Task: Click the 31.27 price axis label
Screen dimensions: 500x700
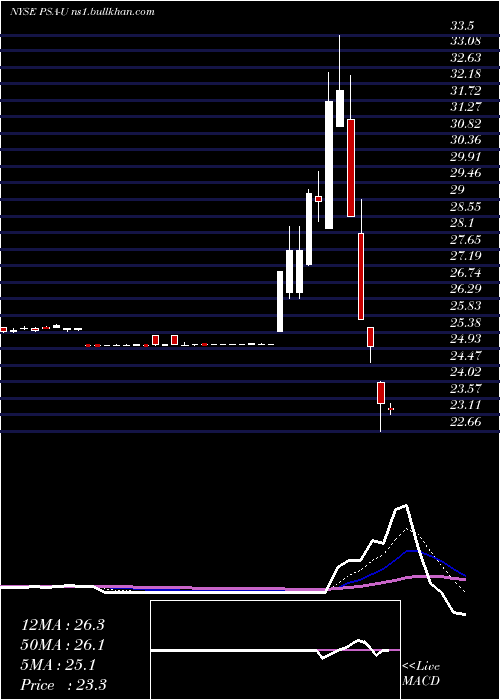Action: 465,107
